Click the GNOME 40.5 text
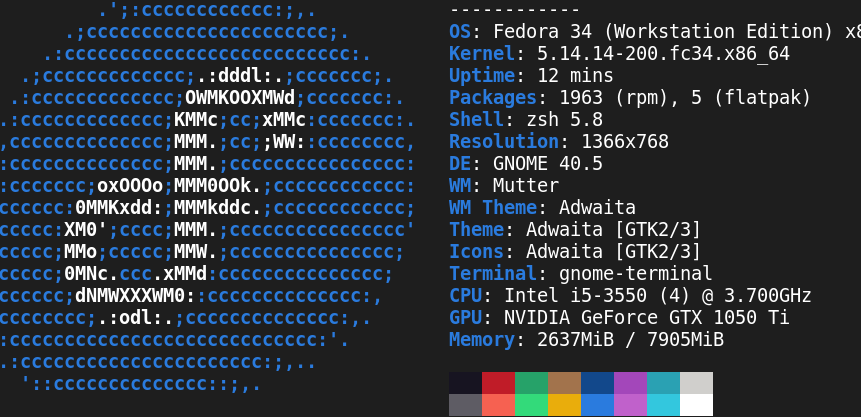This screenshot has height=417, width=861. coord(548,164)
